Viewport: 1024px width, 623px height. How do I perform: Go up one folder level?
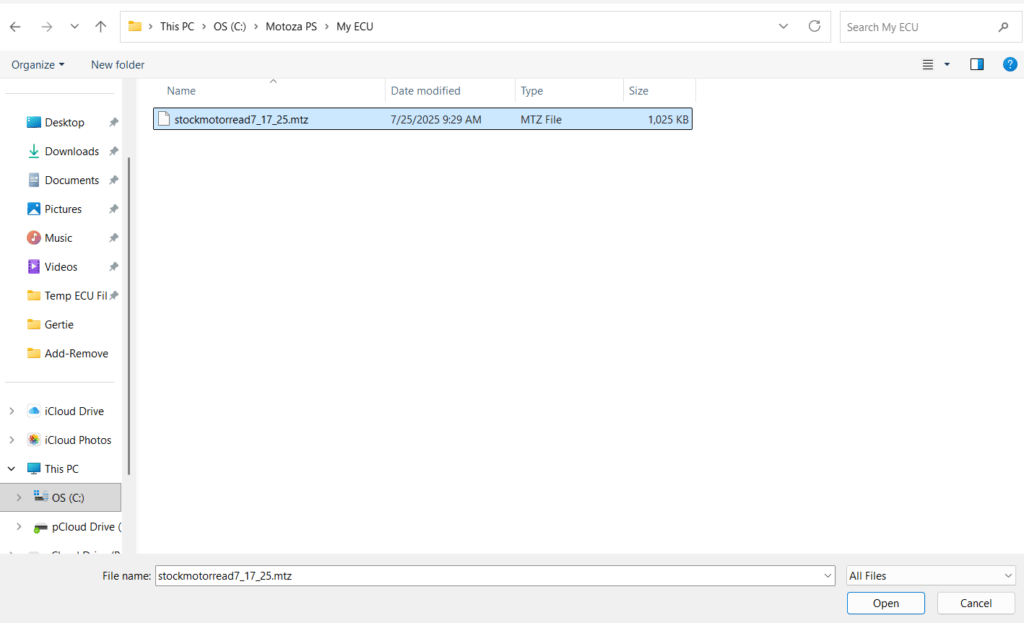tap(100, 27)
